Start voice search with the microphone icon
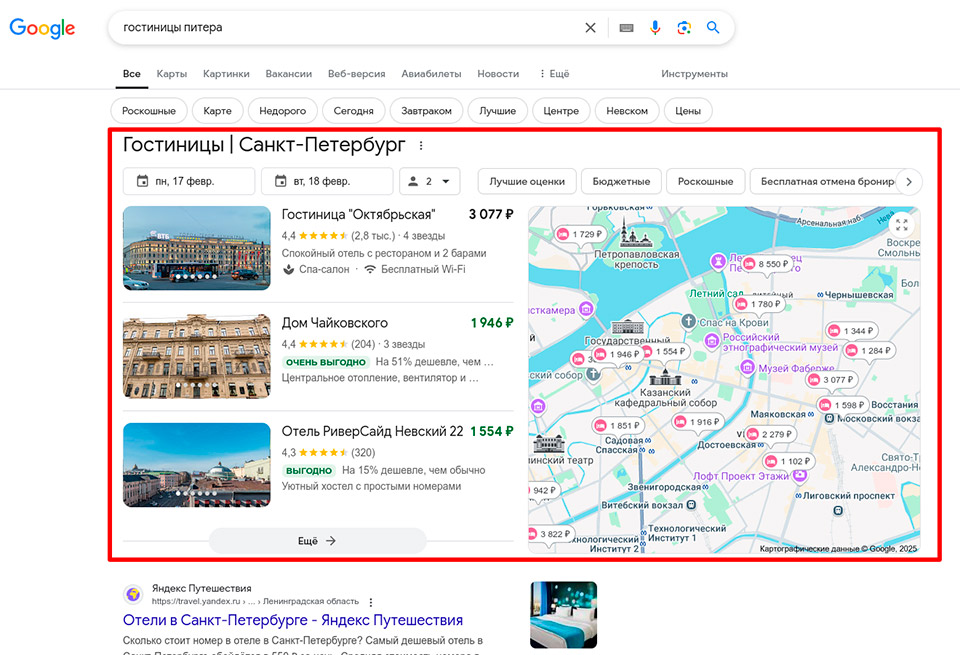 [x=655, y=28]
